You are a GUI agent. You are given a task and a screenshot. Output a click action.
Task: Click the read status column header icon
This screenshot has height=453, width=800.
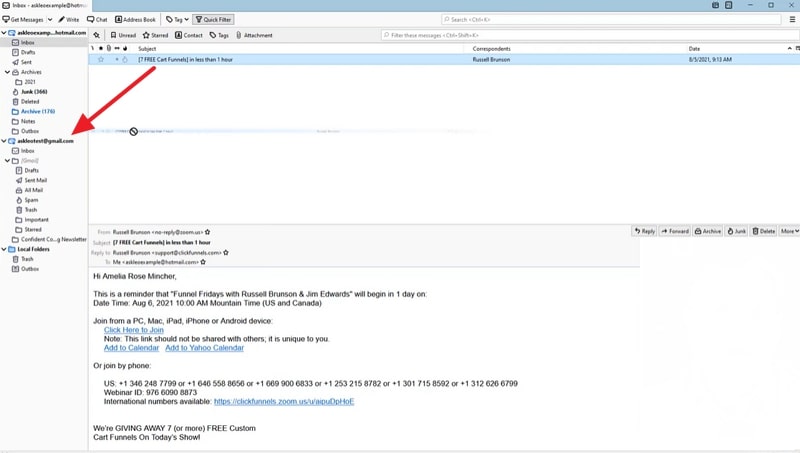117,48
